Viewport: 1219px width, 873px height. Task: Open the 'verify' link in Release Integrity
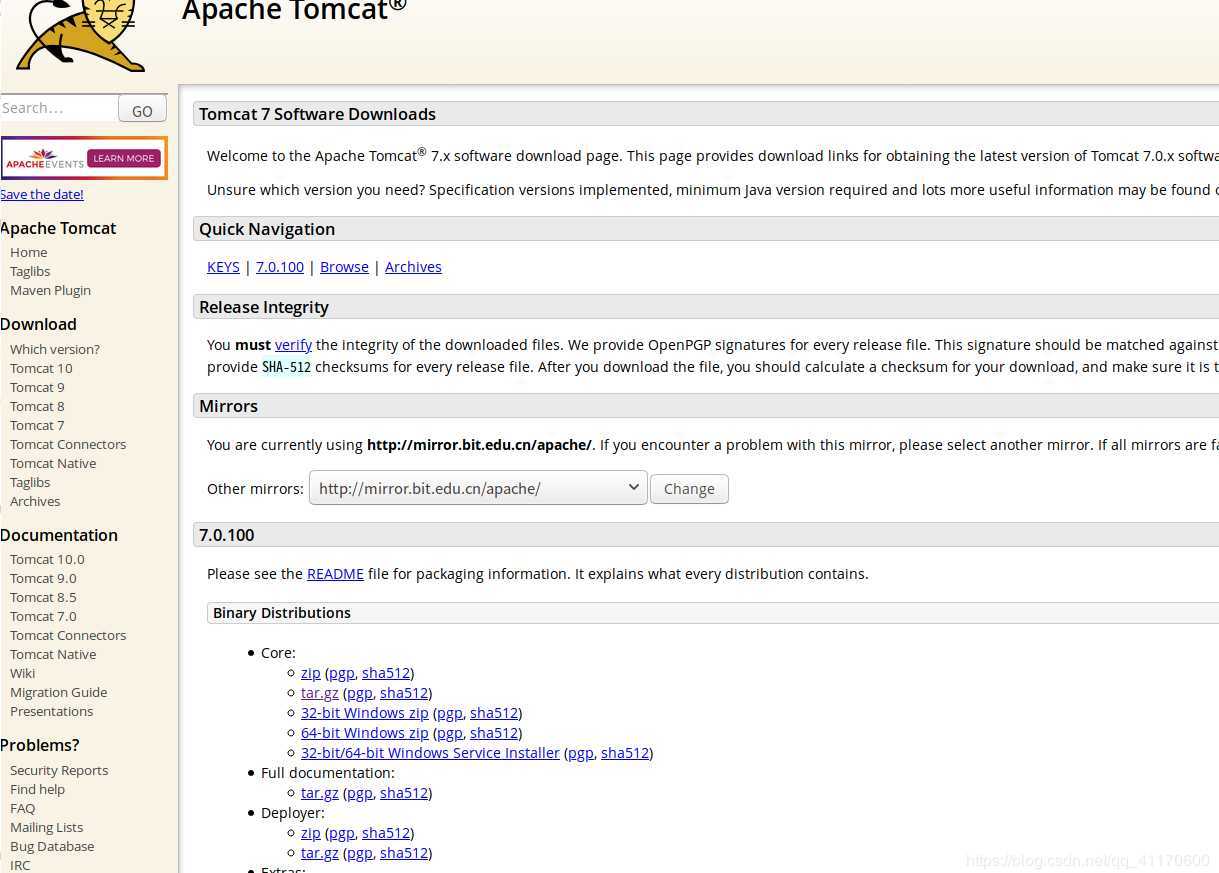293,345
